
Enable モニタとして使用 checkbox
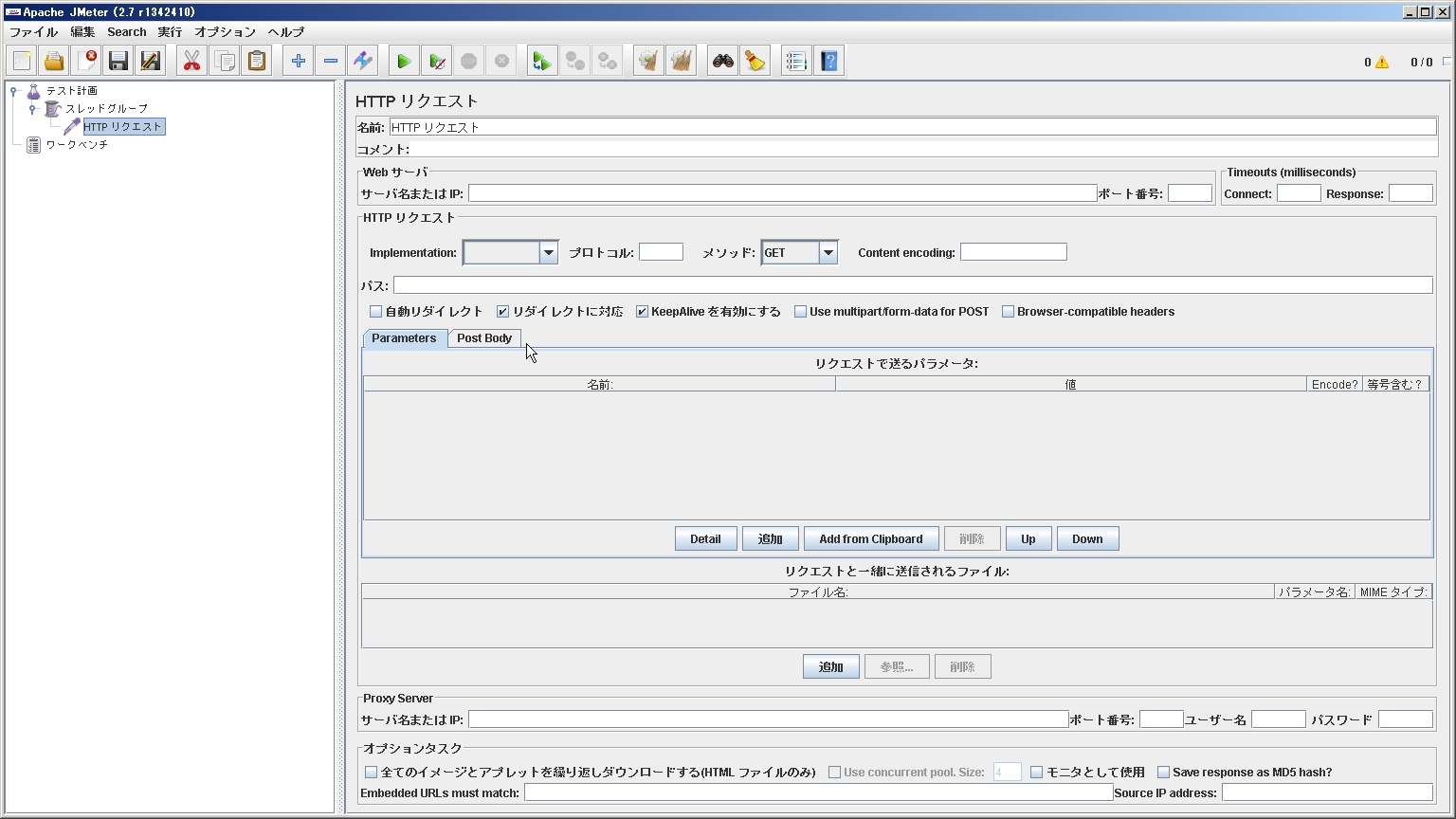pyautogui.click(x=1037, y=773)
